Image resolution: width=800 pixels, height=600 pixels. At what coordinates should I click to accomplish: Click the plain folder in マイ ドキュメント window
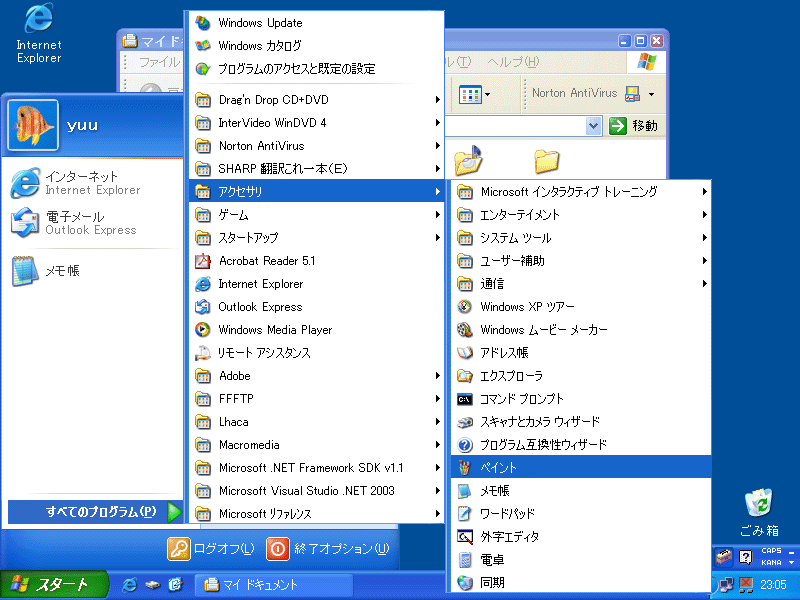pos(546,161)
